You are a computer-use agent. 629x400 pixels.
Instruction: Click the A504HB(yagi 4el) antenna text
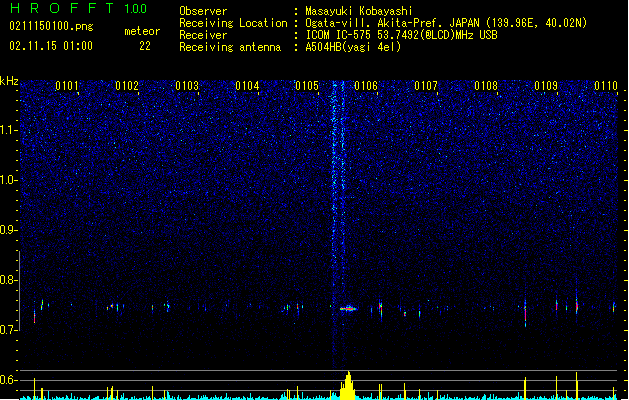(353, 47)
